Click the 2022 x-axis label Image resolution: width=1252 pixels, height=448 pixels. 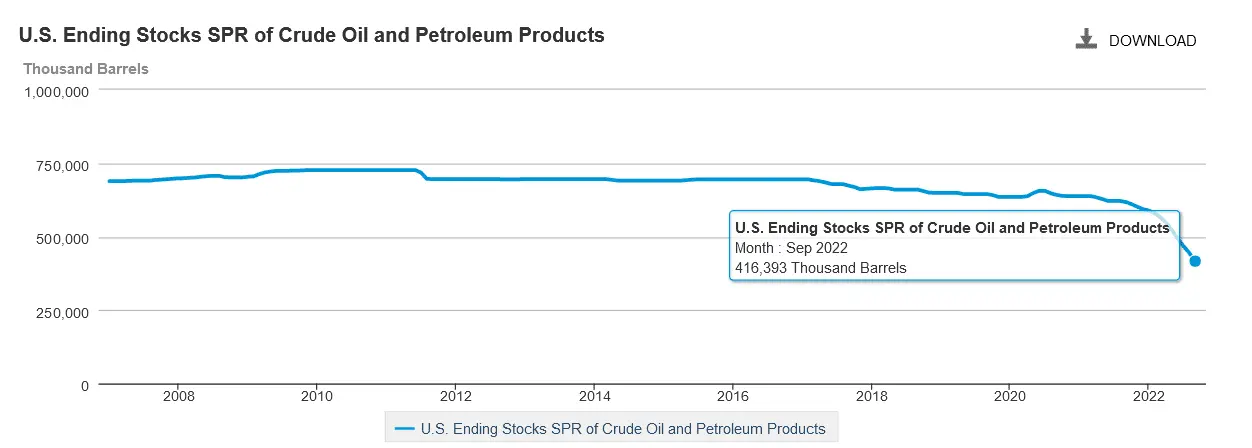tap(1148, 394)
